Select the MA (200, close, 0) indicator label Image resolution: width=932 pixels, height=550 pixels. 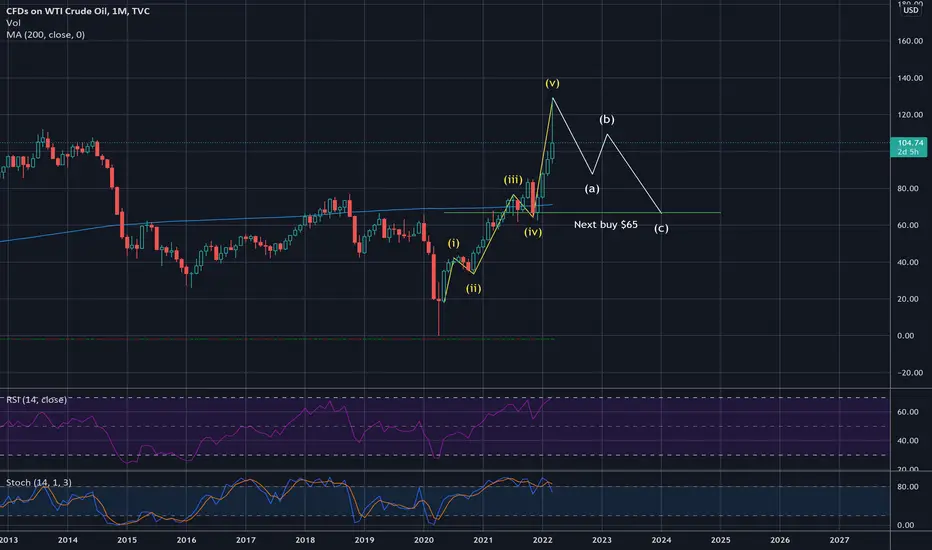click(x=46, y=34)
